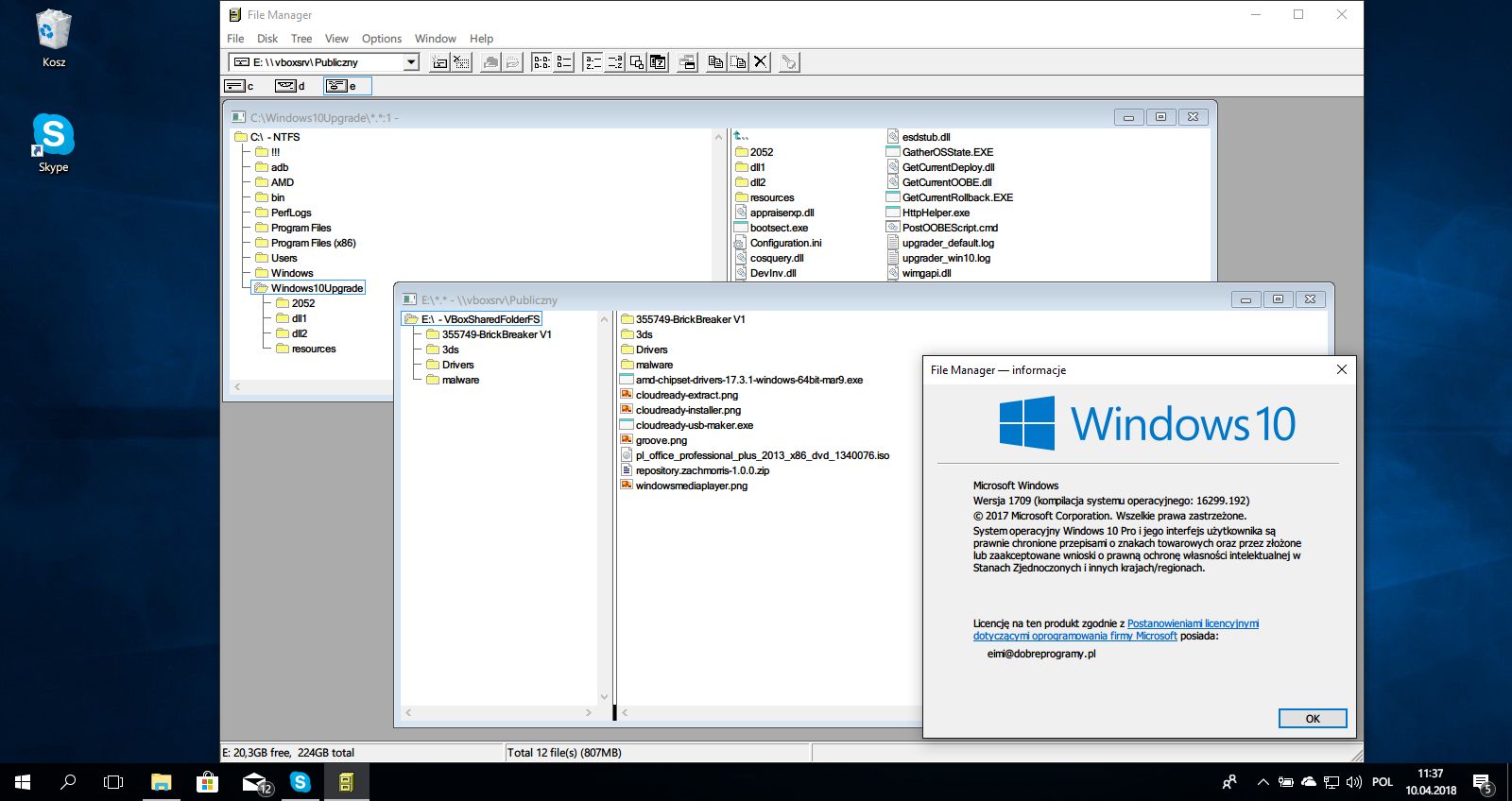Enable sort by name (a-z) toolbar option
This screenshot has height=801, width=1512.
tap(593, 62)
